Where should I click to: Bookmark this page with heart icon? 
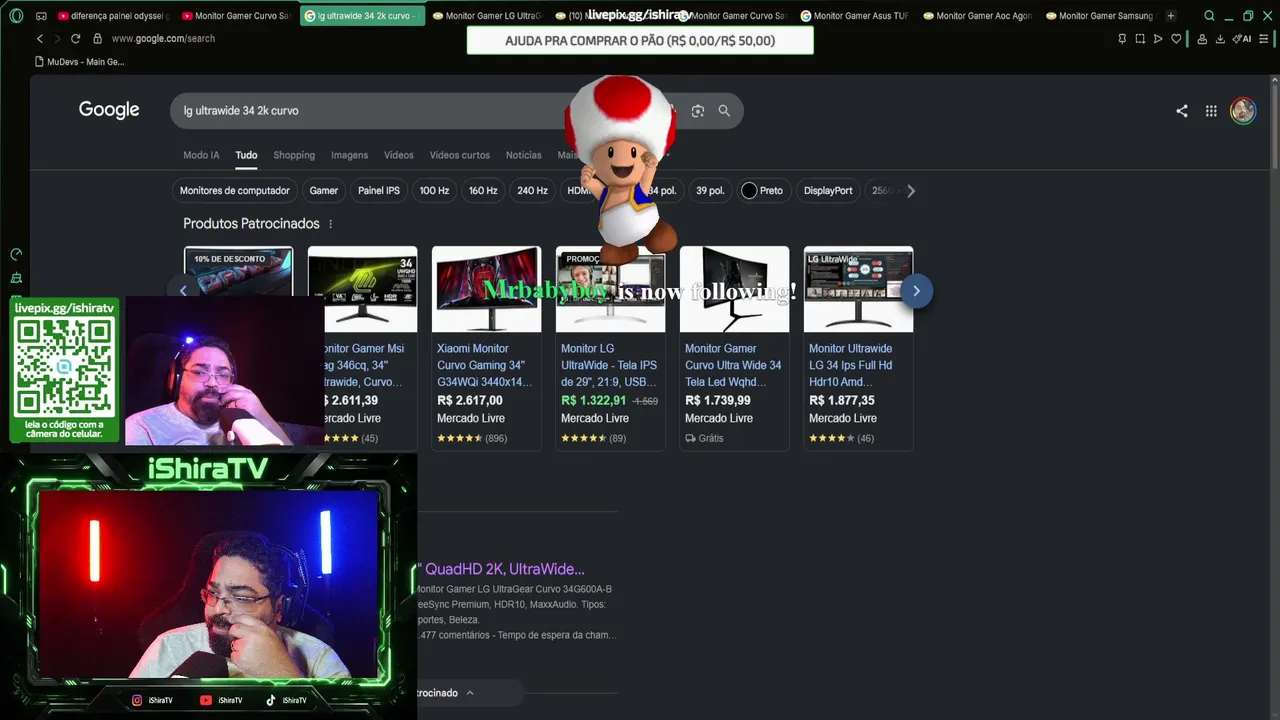[1176, 39]
